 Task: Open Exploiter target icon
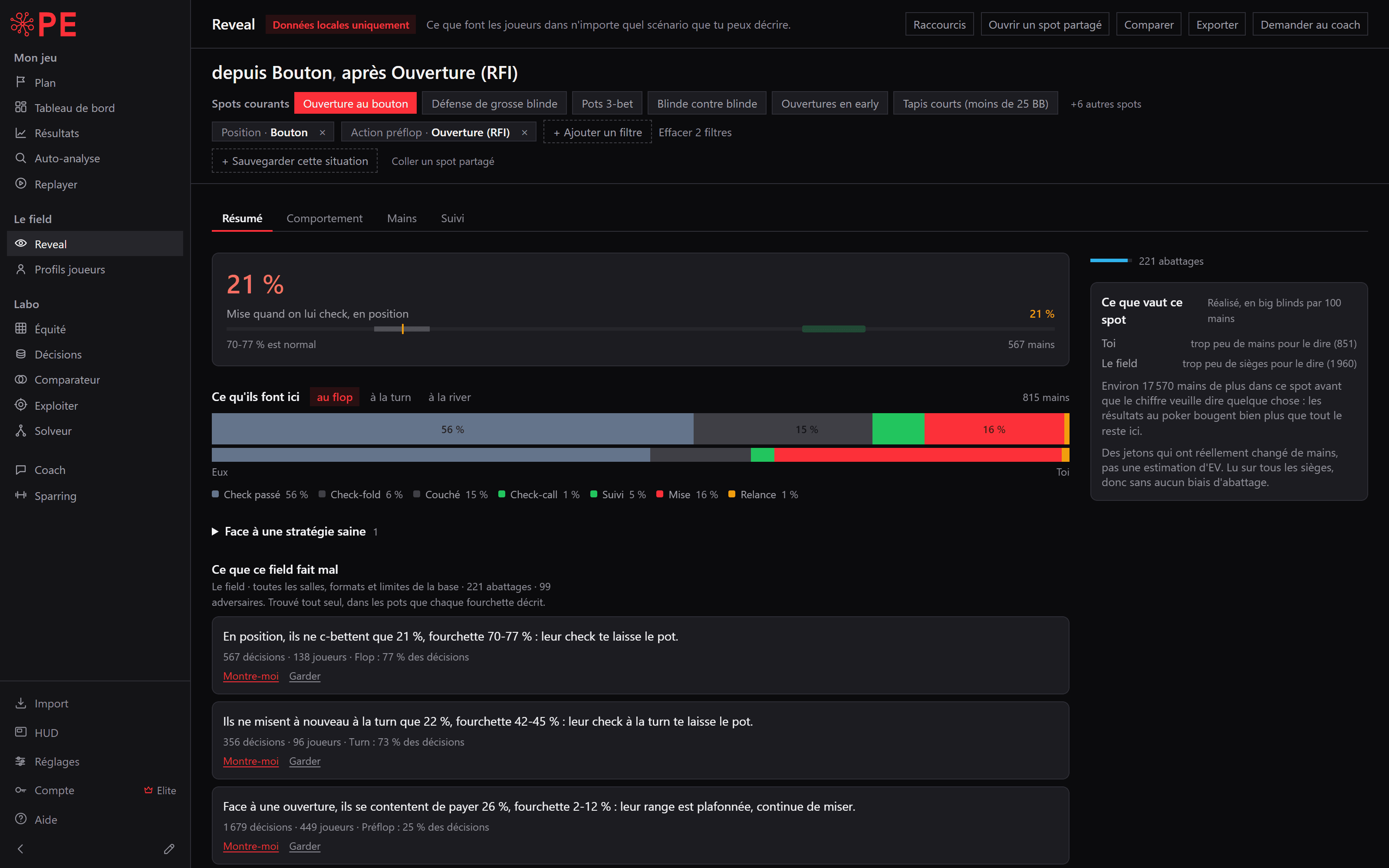coord(21,405)
